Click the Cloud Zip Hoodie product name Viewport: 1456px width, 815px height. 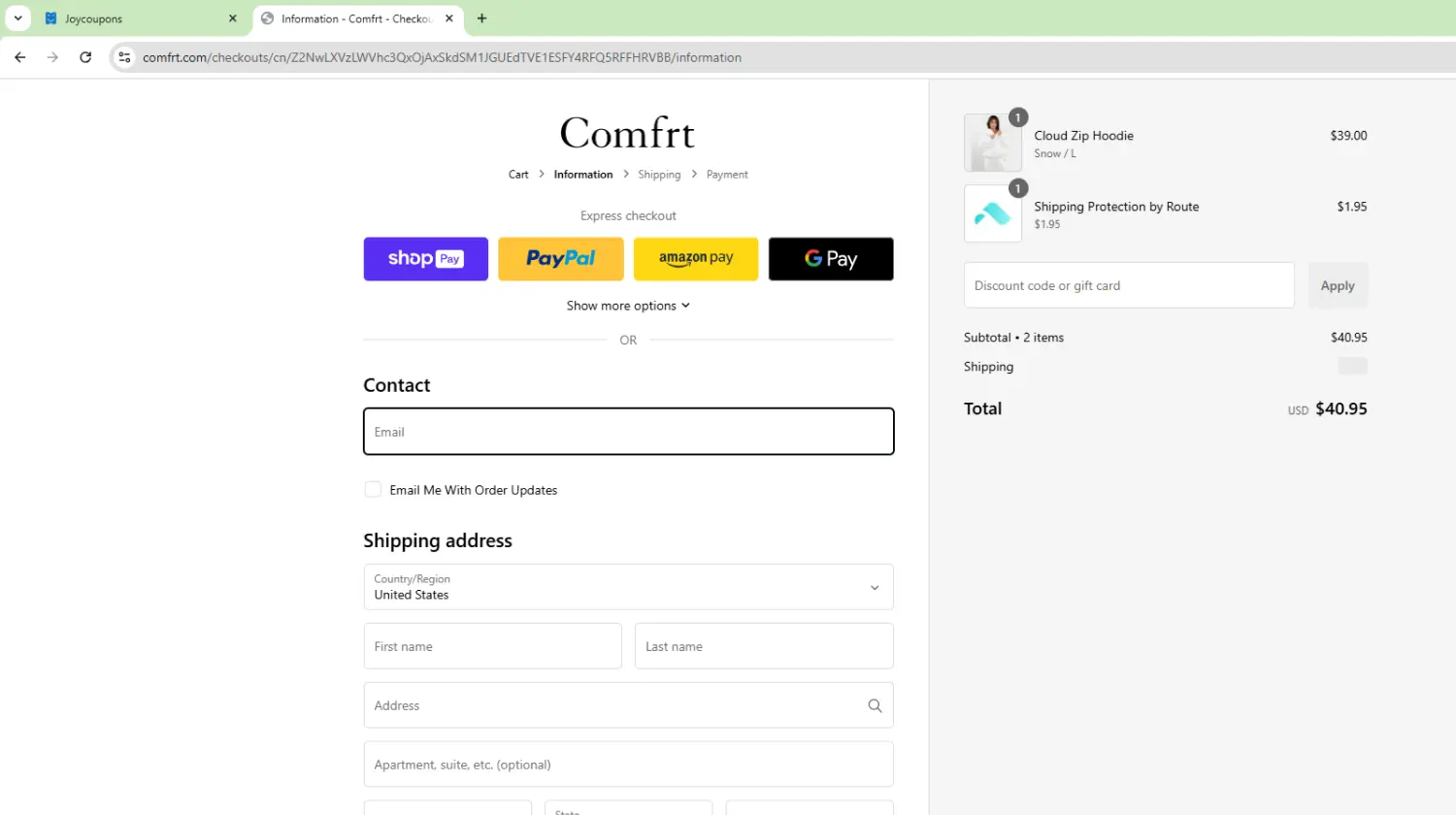[x=1083, y=136]
